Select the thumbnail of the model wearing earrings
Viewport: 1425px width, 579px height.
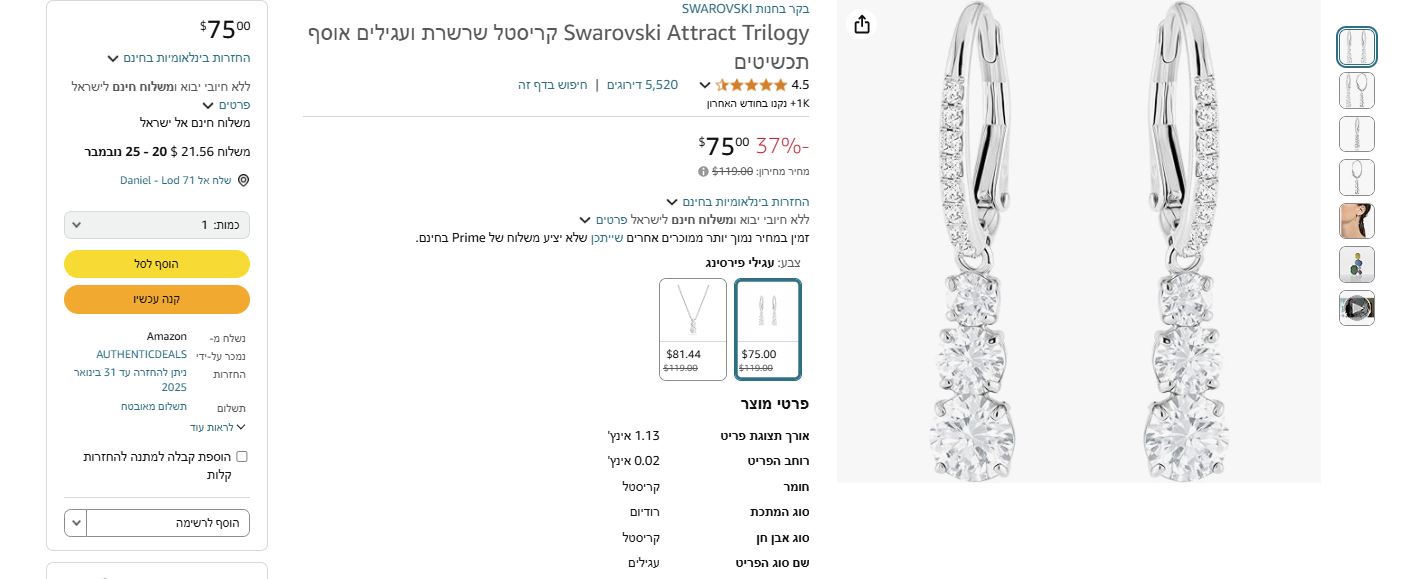coord(1356,221)
